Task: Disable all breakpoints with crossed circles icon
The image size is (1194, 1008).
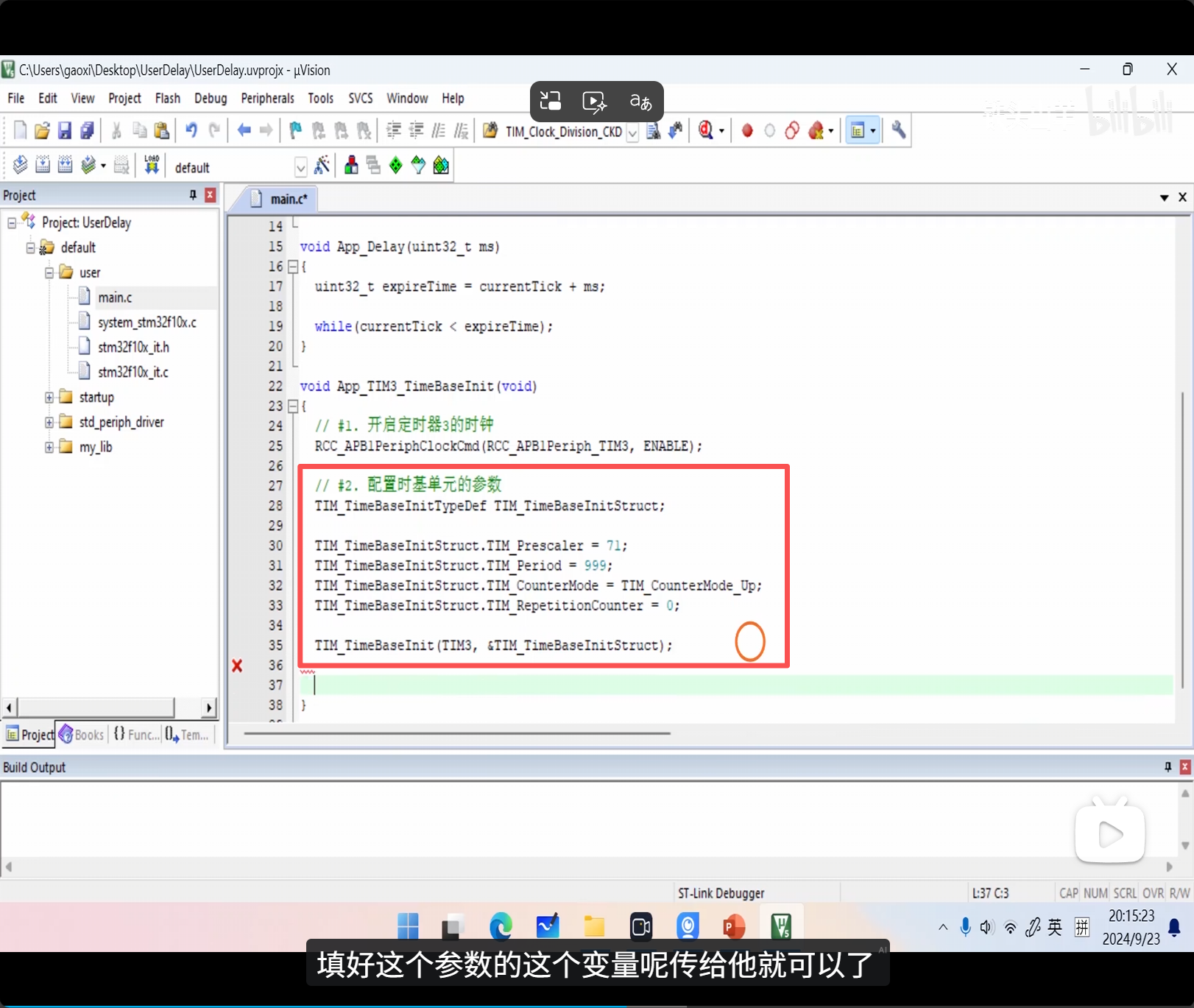Action: pos(792,130)
